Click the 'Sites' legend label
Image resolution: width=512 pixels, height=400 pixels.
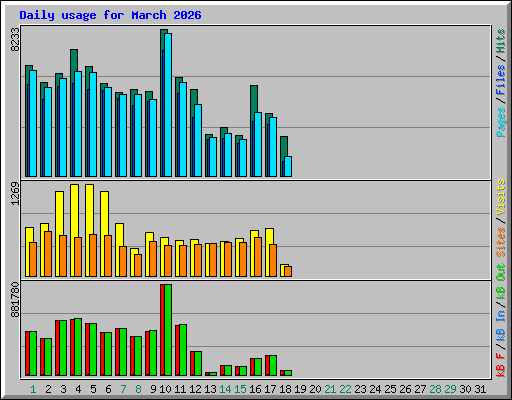point(501,242)
